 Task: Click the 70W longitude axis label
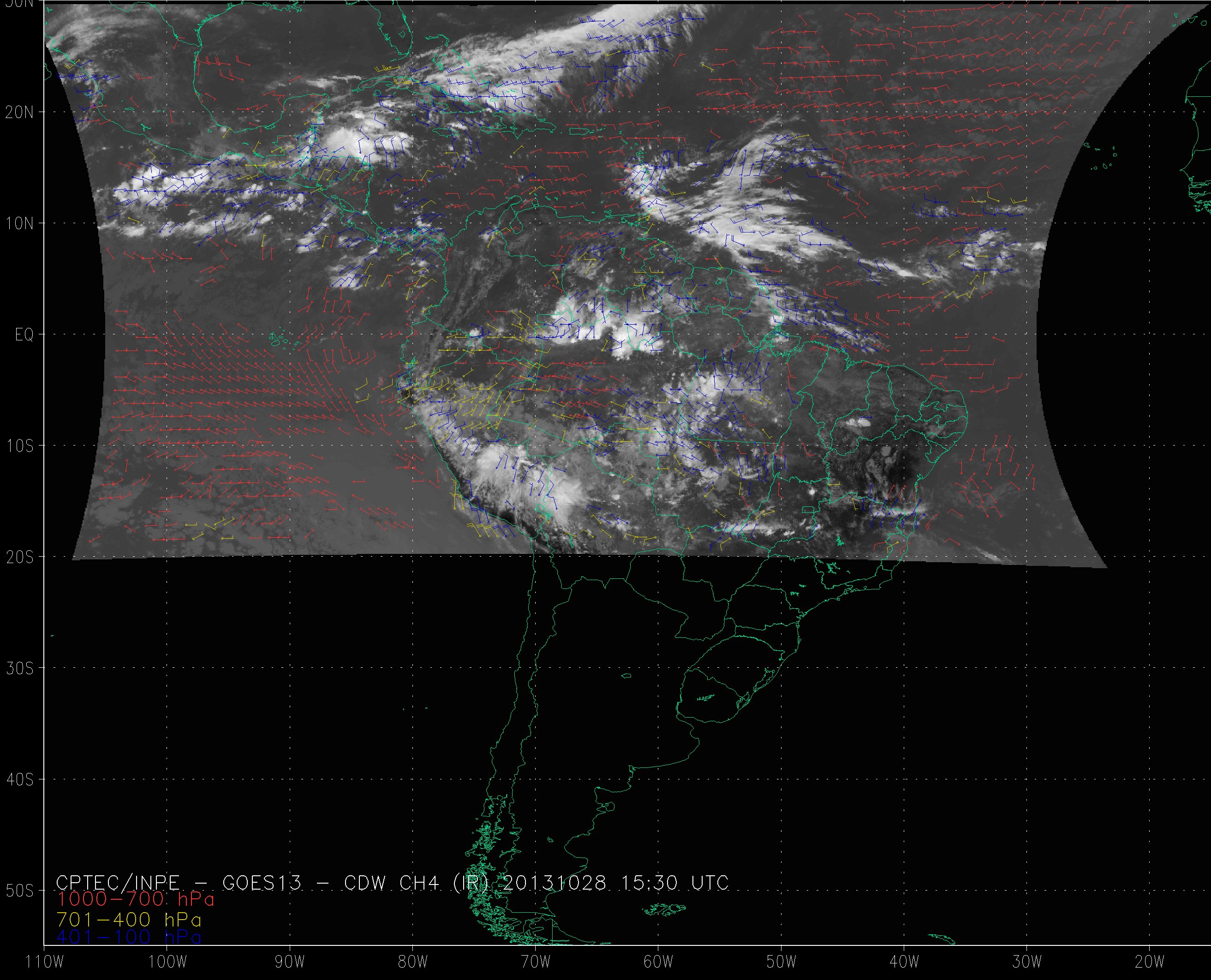(536, 962)
